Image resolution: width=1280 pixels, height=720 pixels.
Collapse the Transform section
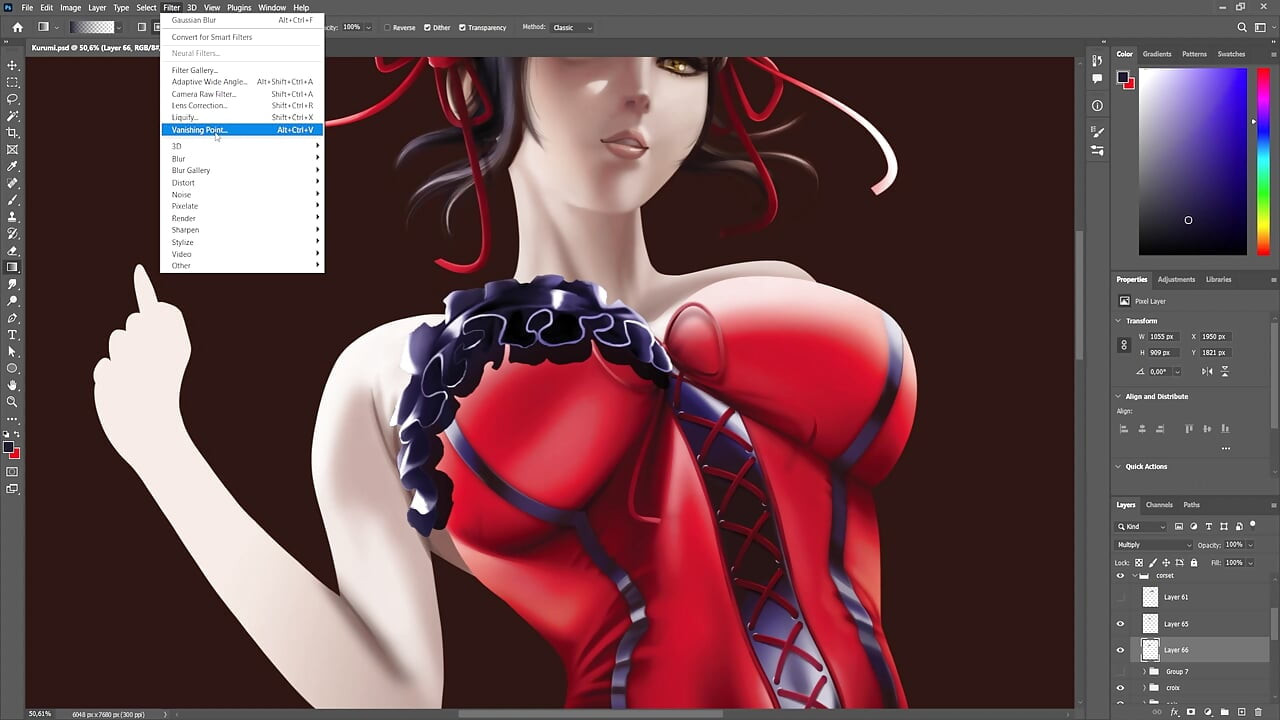click(1119, 321)
